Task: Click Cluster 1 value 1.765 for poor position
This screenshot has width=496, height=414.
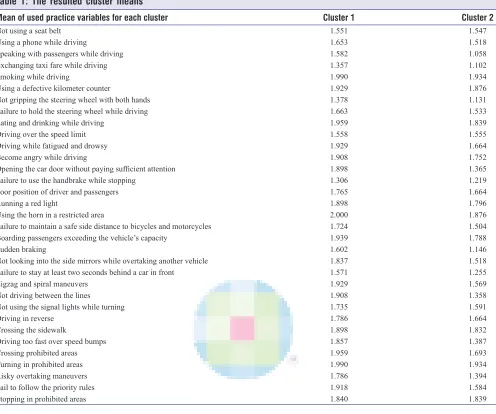Action: click(x=339, y=192)
